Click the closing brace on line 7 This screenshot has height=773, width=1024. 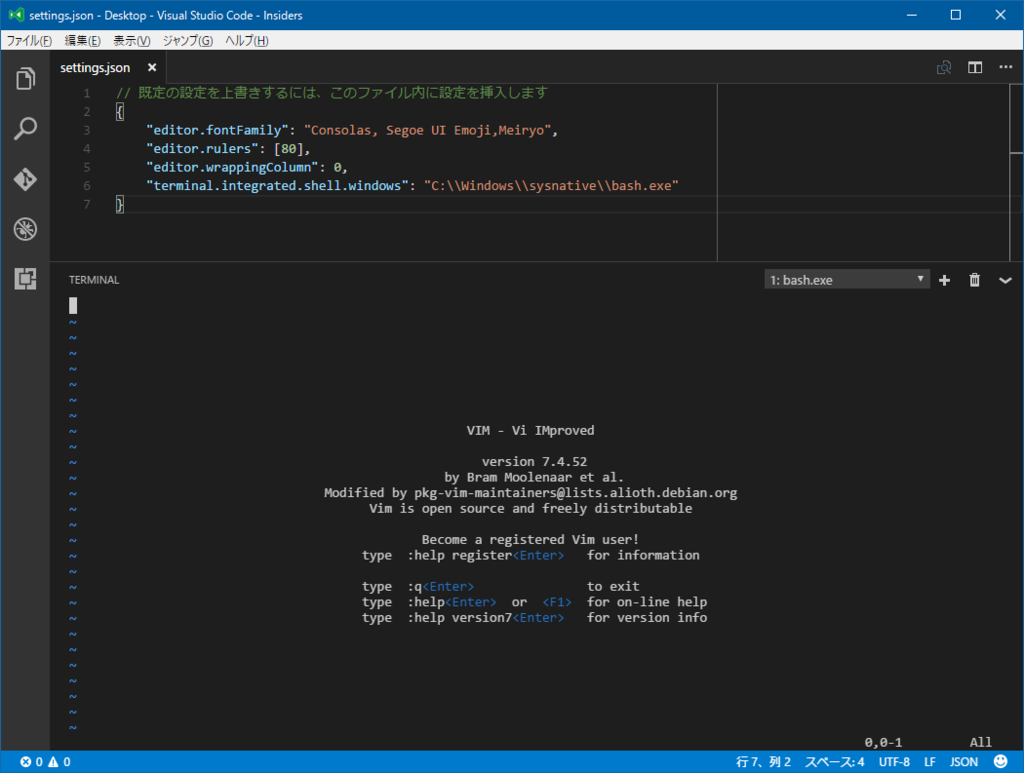(x=120, y=204)
